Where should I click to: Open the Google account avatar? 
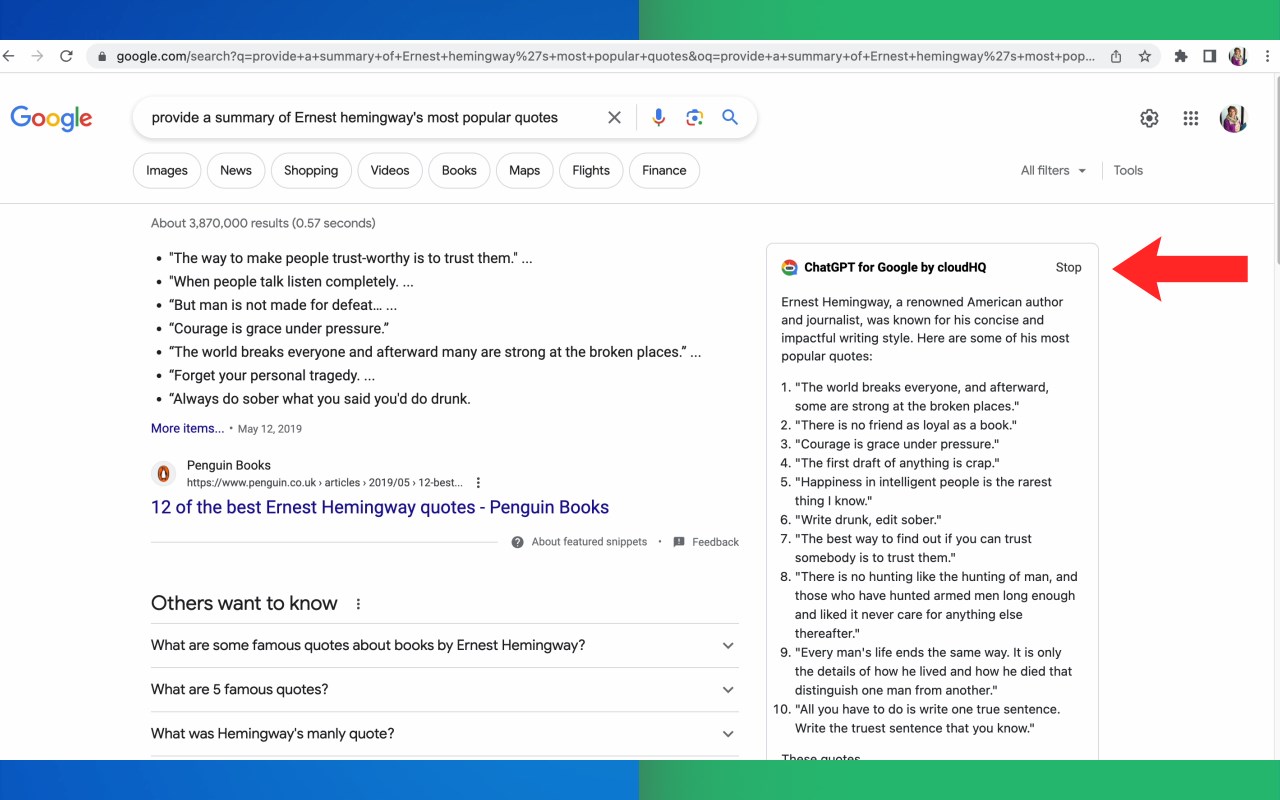1234,118
